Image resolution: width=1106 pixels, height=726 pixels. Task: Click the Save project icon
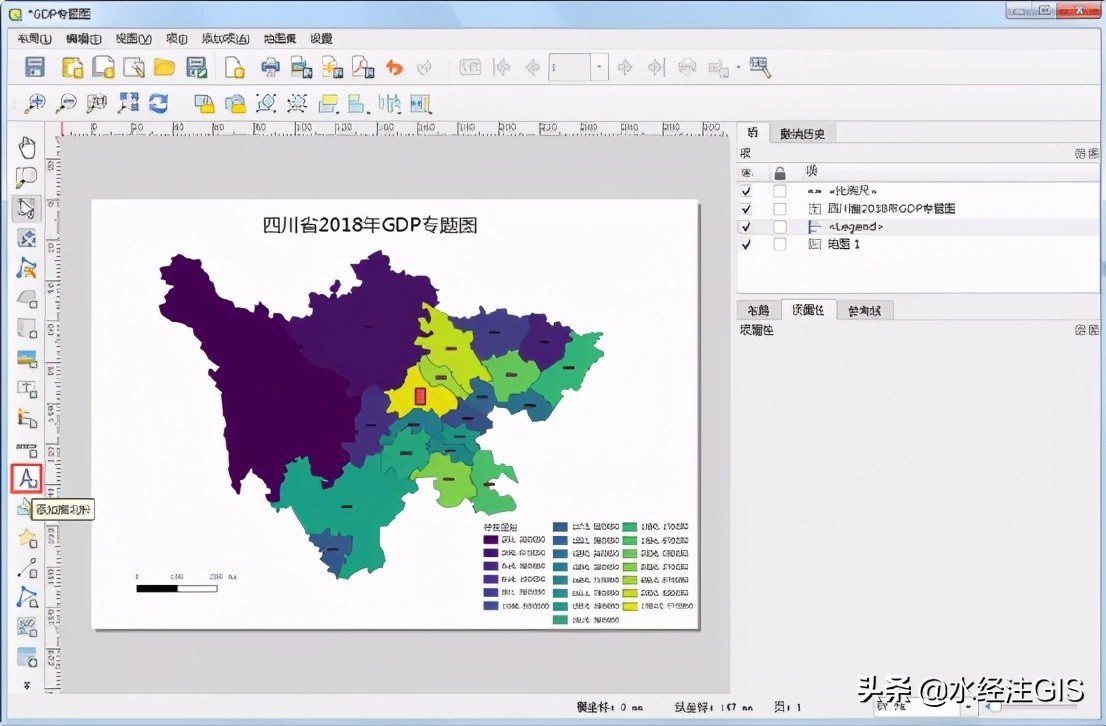pyautogui.click(x=35, y=68)
